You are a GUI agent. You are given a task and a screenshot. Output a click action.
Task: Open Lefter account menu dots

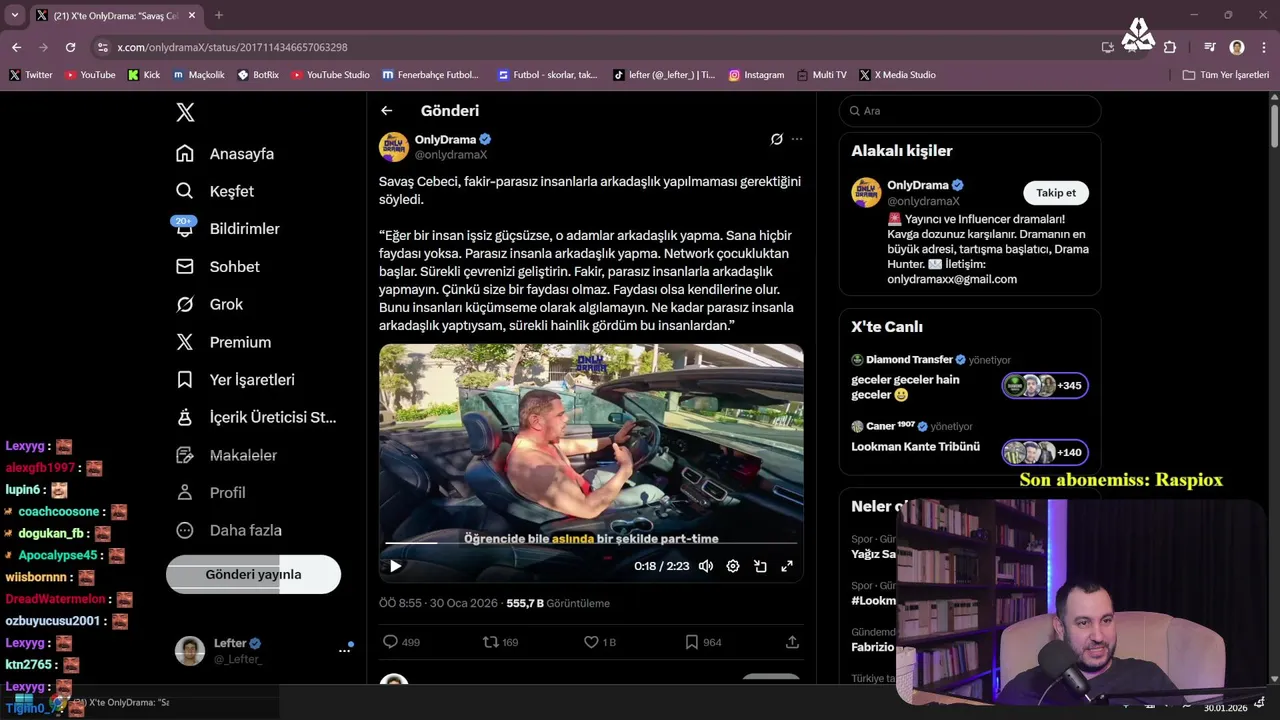[x=345, y=650]
